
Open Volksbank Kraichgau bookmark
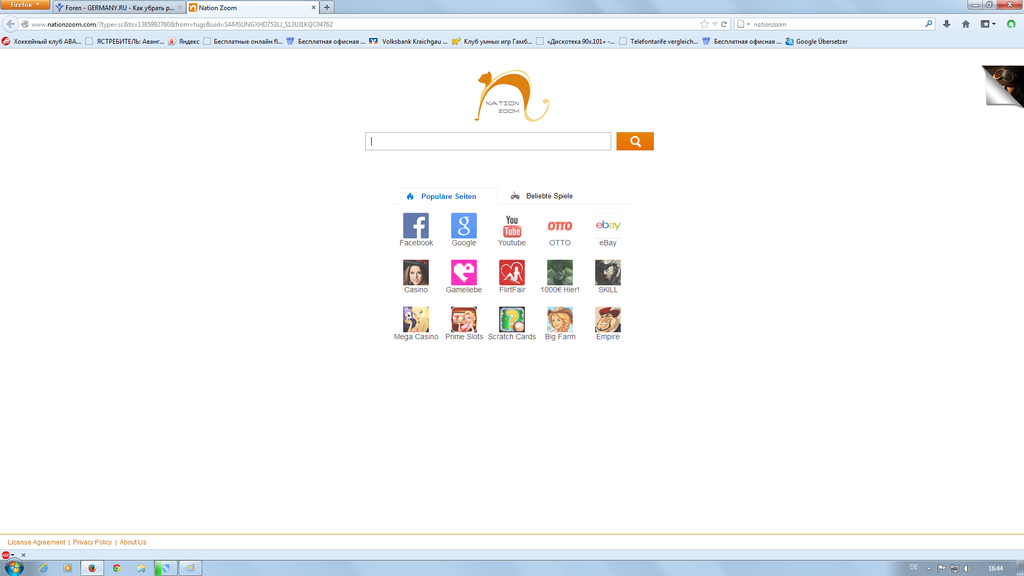tap(408, 41)
